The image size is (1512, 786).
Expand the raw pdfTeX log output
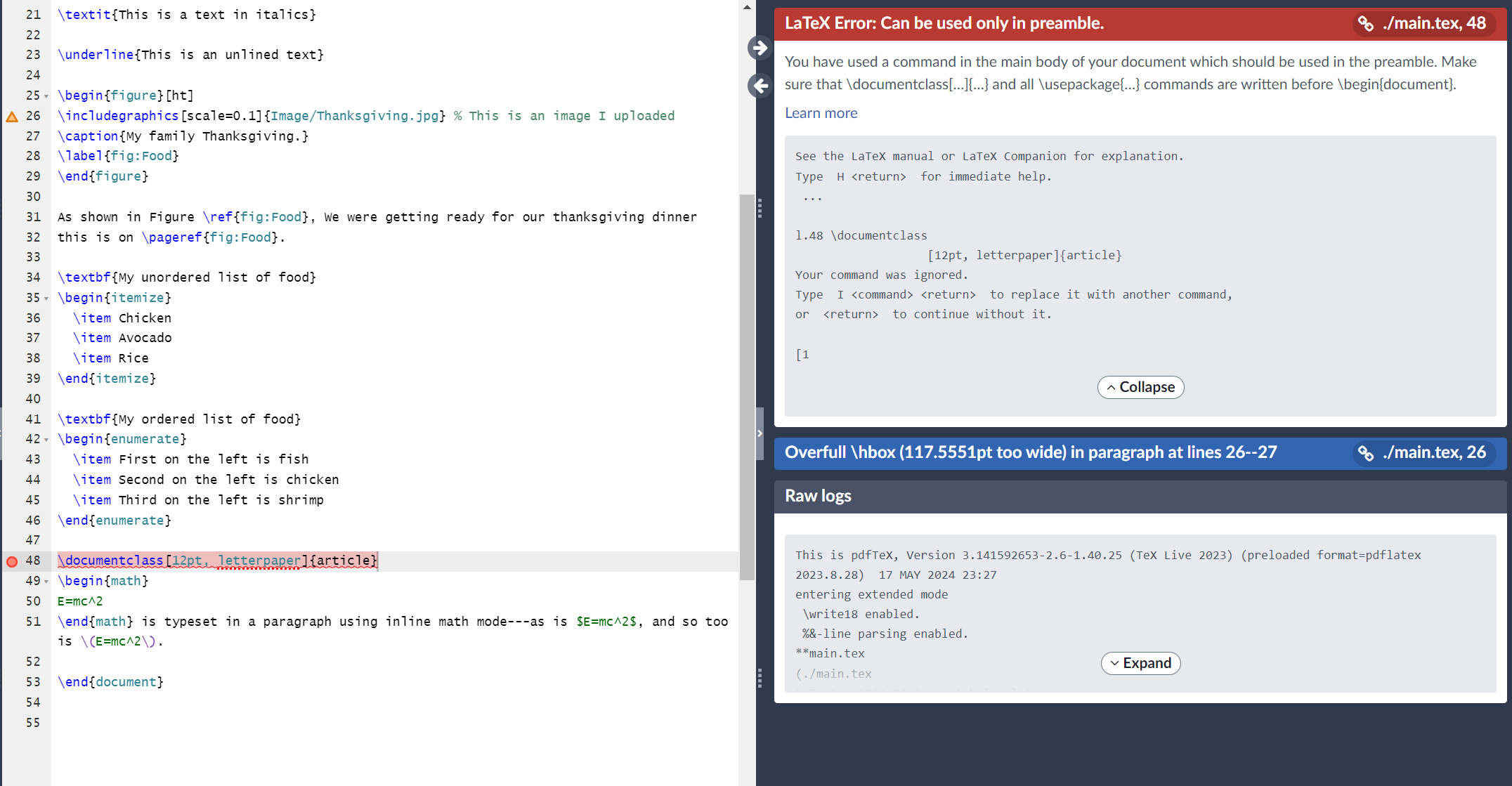pyautogui.click(x=1140, y=663)
